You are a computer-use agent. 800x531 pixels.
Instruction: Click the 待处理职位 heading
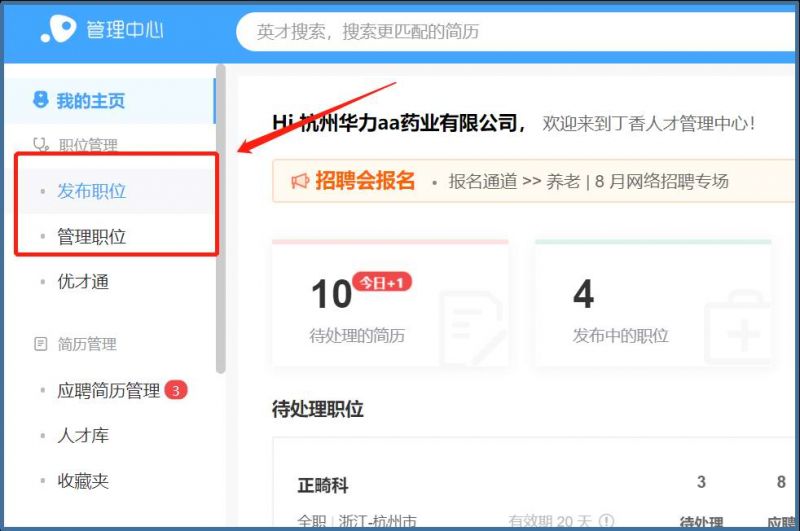pos(317,409)
